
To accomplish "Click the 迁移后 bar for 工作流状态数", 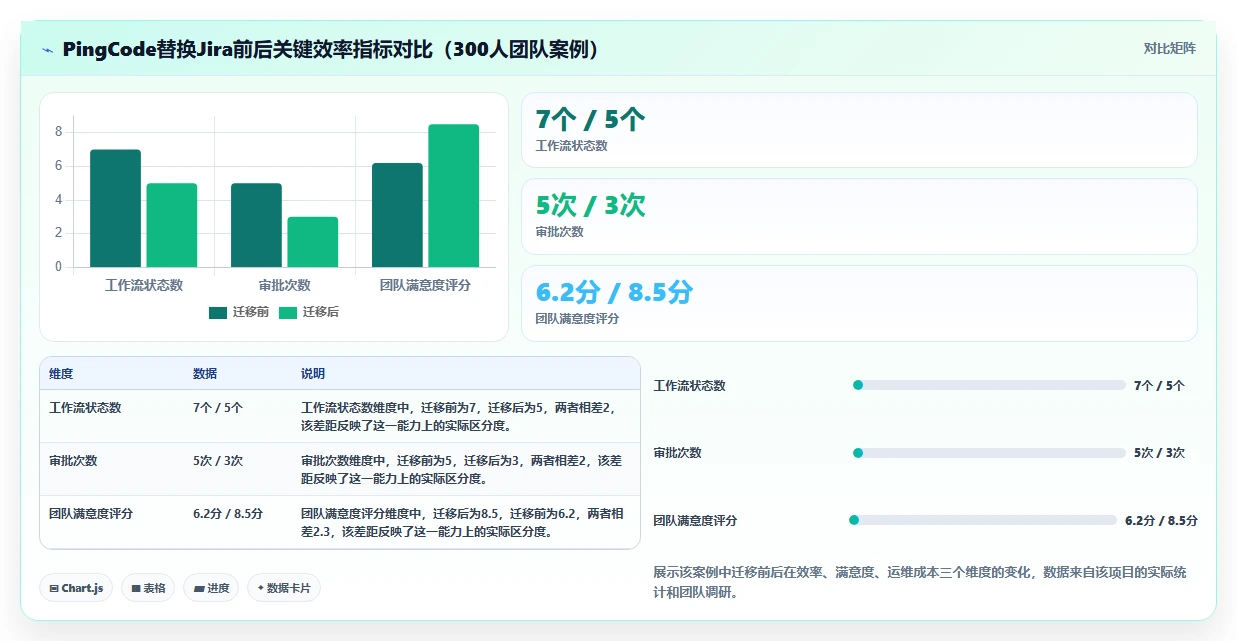I will (x=172, y=225).
